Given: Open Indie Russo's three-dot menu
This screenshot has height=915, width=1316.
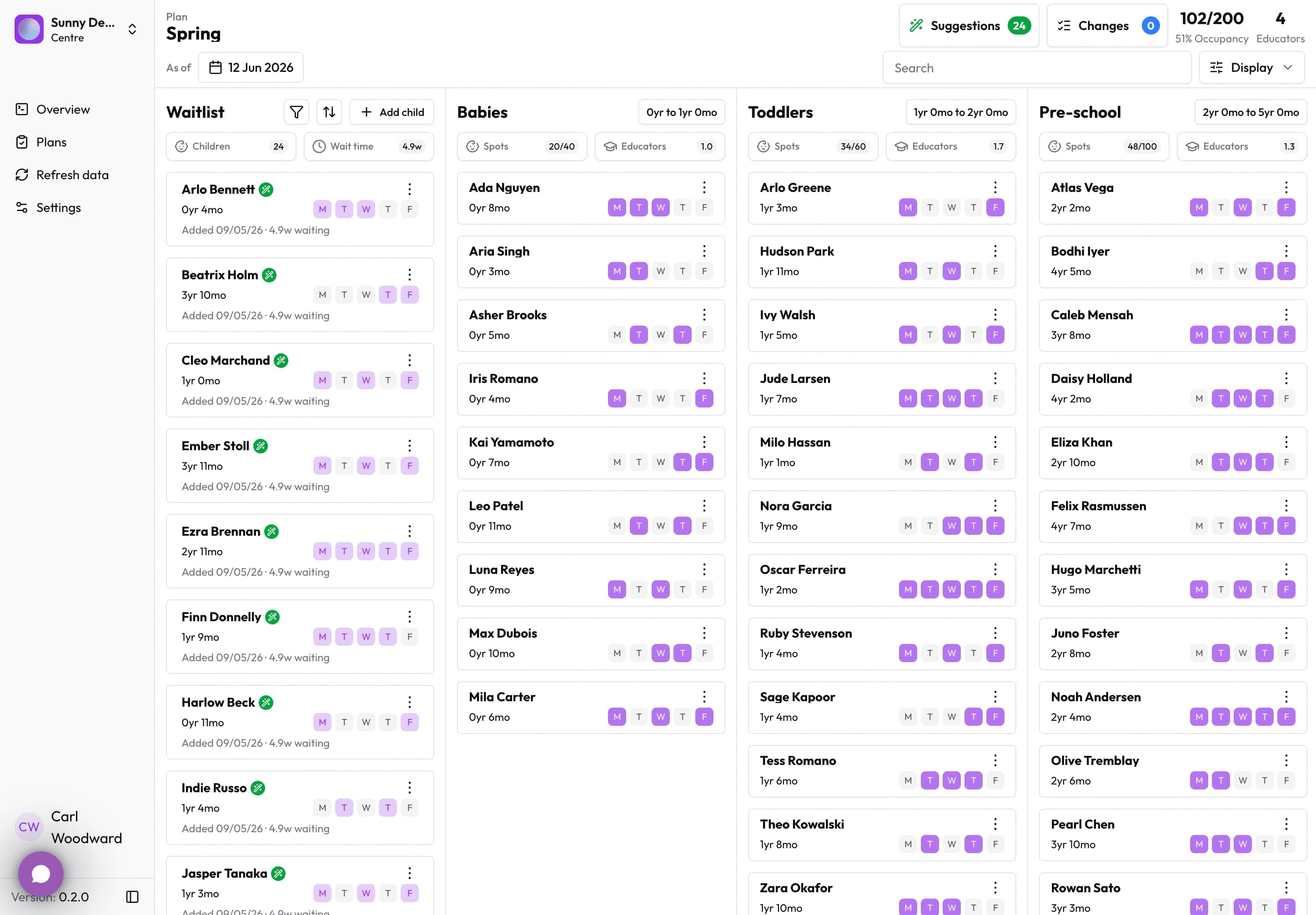Looking at the screenshot, I should (x=409, y=788).
